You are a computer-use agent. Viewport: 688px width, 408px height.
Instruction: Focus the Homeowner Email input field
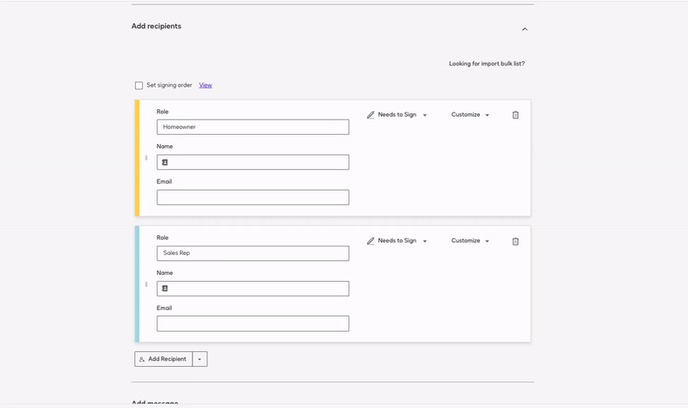[x=253, y=197]
